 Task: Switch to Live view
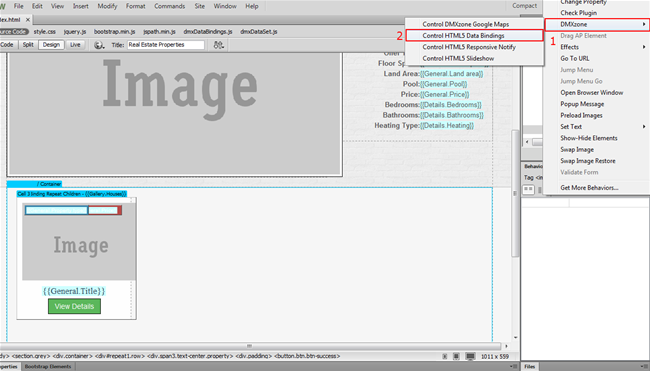[x=75, y=45]
